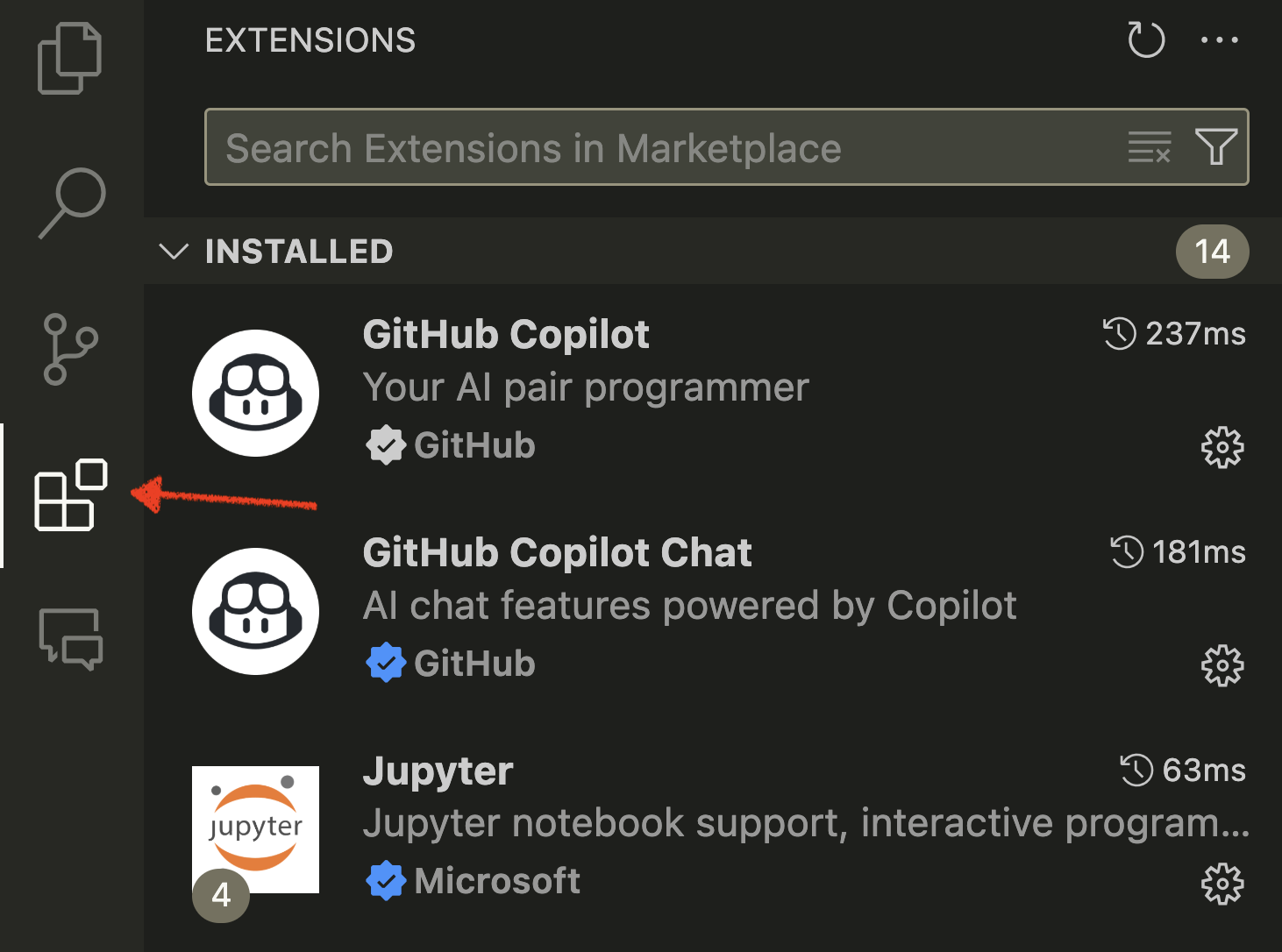Select the Extensions view icon
Screen dimensions: 1282x952
coord(71,495)
